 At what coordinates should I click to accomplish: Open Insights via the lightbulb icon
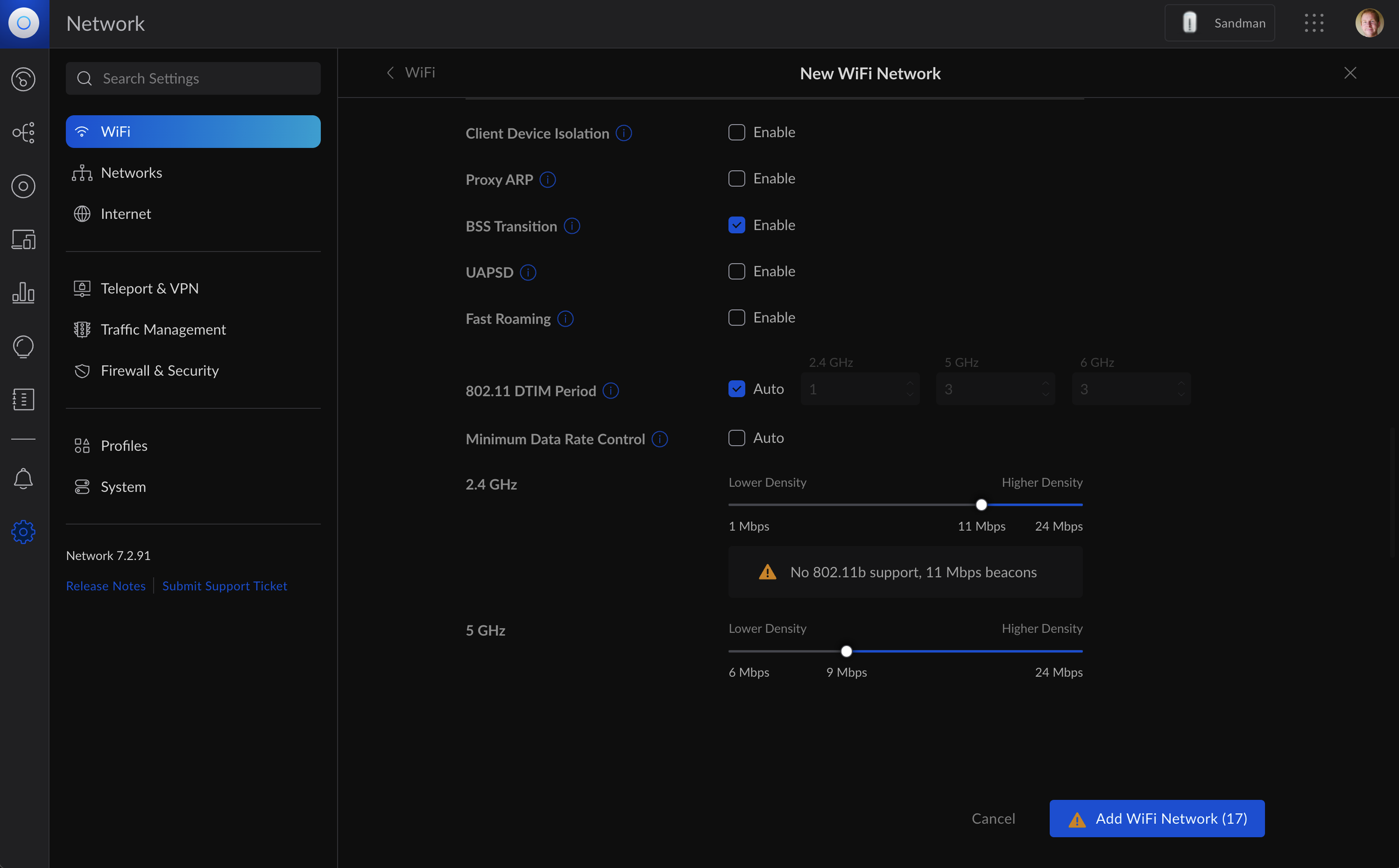(x=24, y=347)
